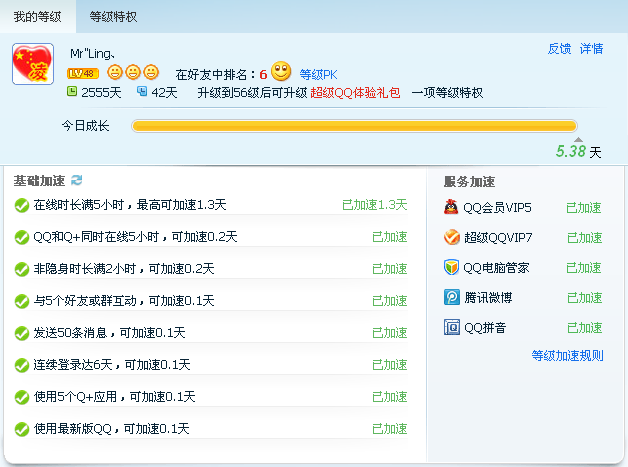Image resolution: width=628 pixels, height=467 pixels.
Task: Refresh the 基础加速 section
Action: click(x=76, y=180)
